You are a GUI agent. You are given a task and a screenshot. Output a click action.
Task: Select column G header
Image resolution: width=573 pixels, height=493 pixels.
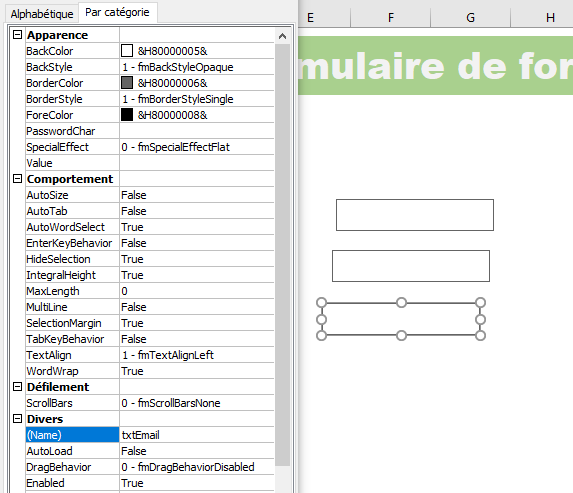point(470,17)
